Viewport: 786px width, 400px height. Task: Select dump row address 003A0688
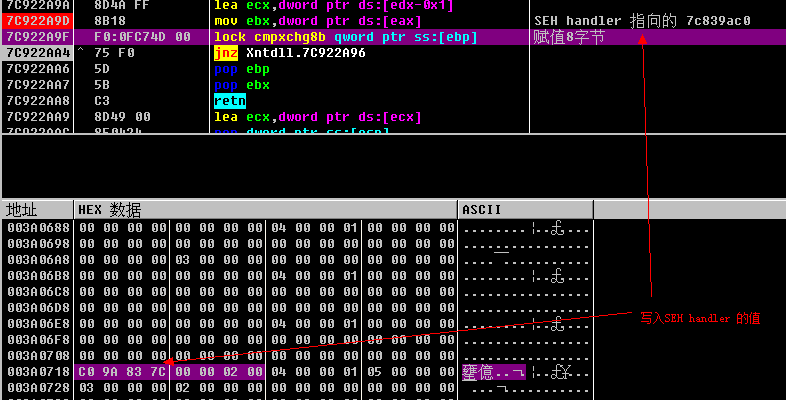pyautogui.click(x=38, y=228)
